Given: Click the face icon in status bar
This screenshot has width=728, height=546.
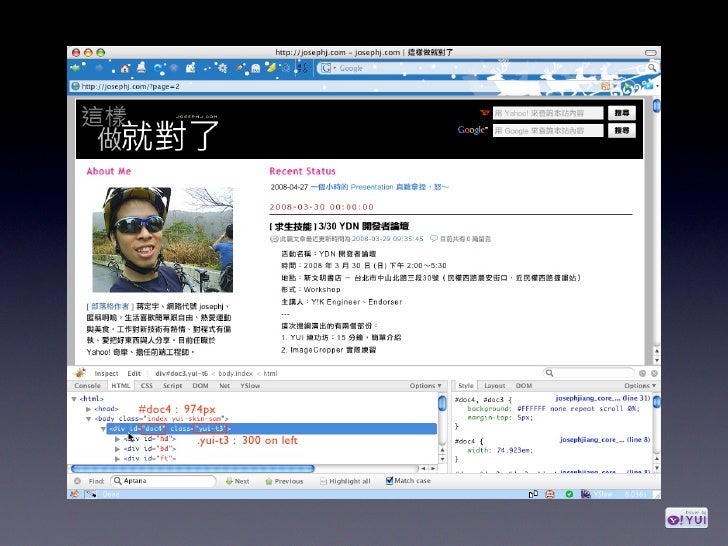Looking at the screenshot, I should coord(550,494).
